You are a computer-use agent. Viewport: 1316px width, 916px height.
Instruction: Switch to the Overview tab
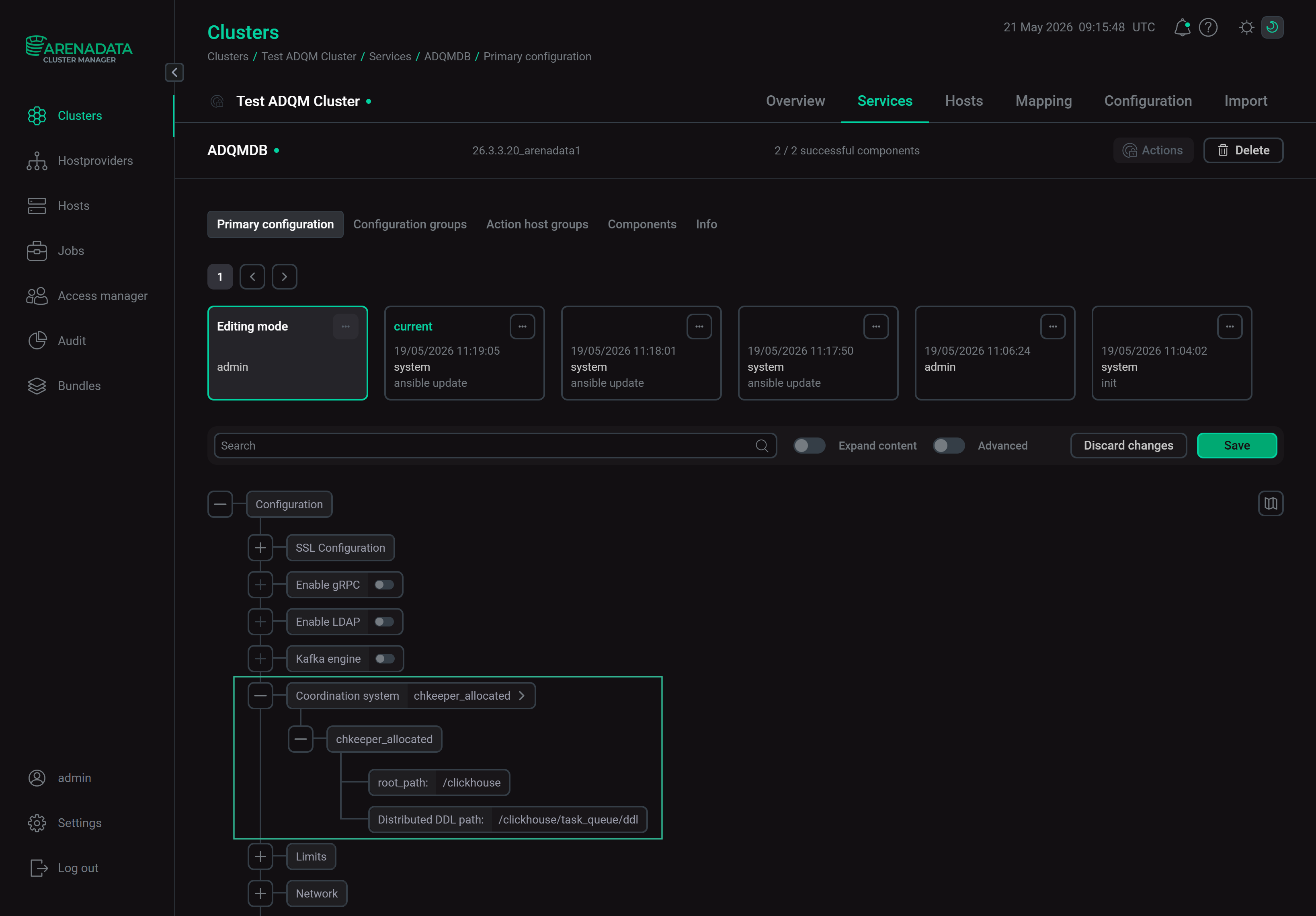[x=795, y=101]
